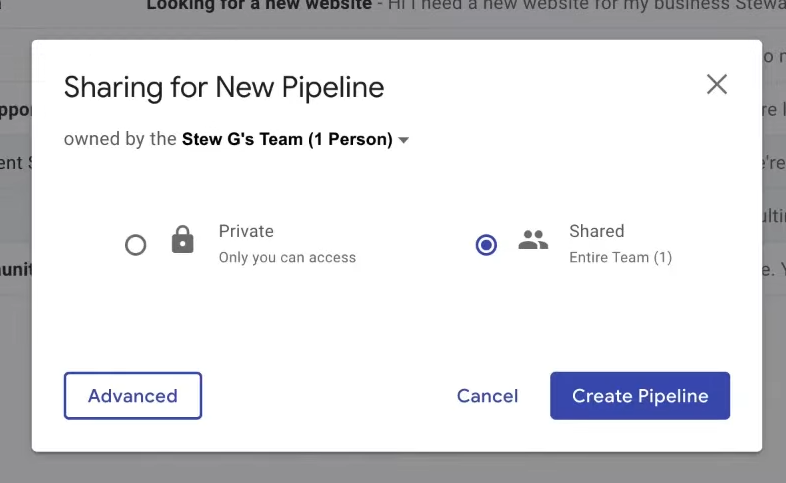Viewport: 786px width, 483px height.
Task: Select the Shared radio button
Action: coord(486,245)
